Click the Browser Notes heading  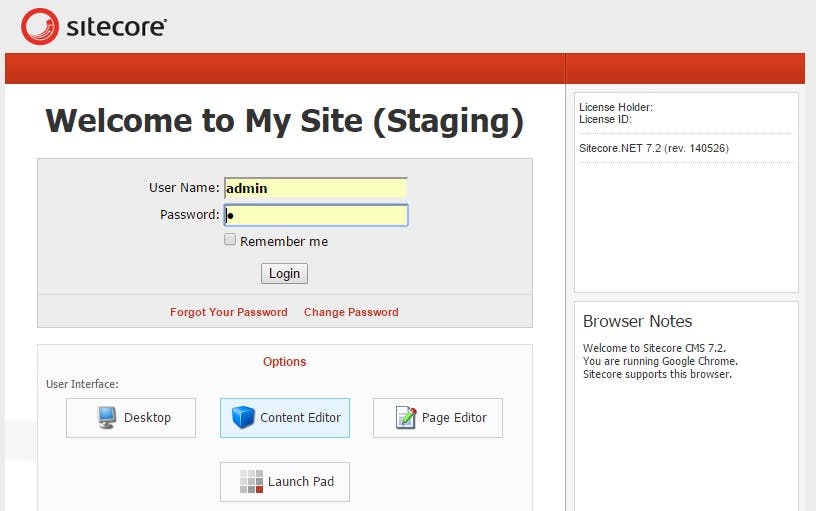[x=638, y=321]
